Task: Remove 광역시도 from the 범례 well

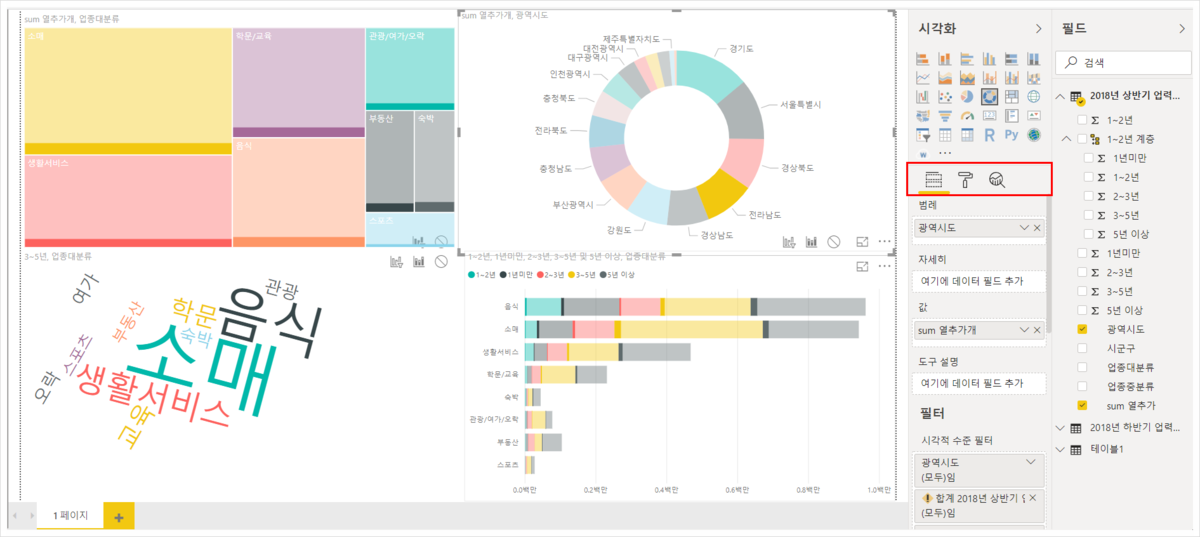Action: [1037, 228]
